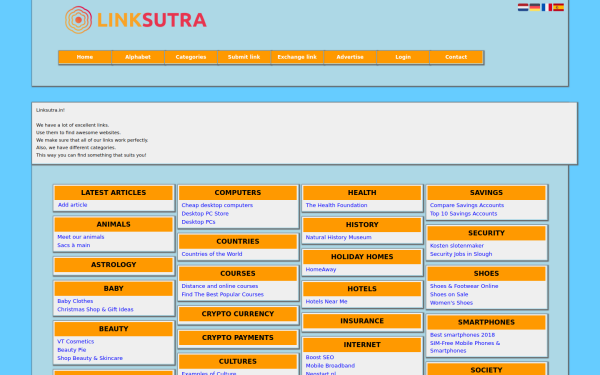Follow the Desktop PC Store link
The height and width of the screenshot is (375, 600).
click(x=205, y=214)
